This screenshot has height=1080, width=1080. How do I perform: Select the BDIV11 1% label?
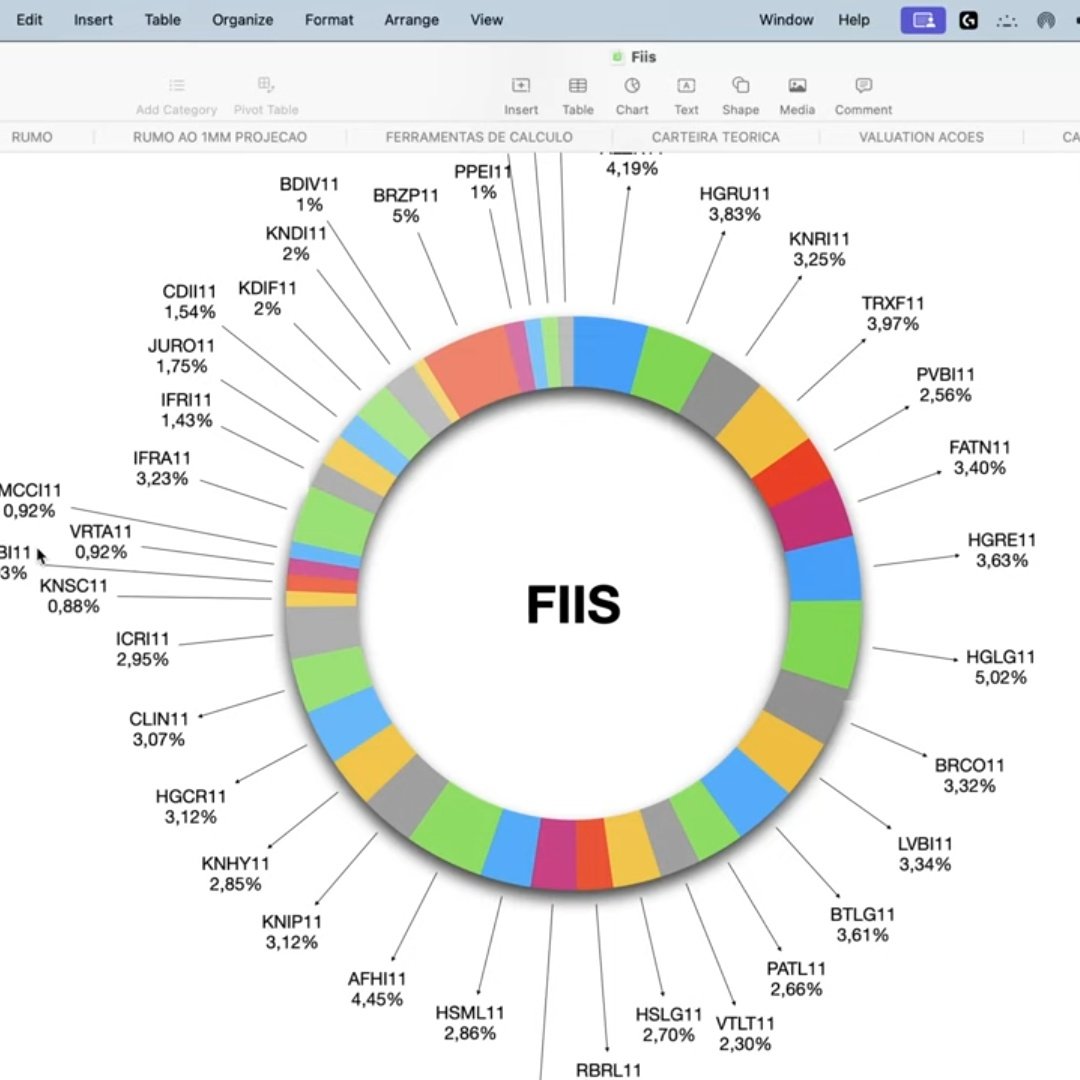pyautogui.click(x=309, y=194)
